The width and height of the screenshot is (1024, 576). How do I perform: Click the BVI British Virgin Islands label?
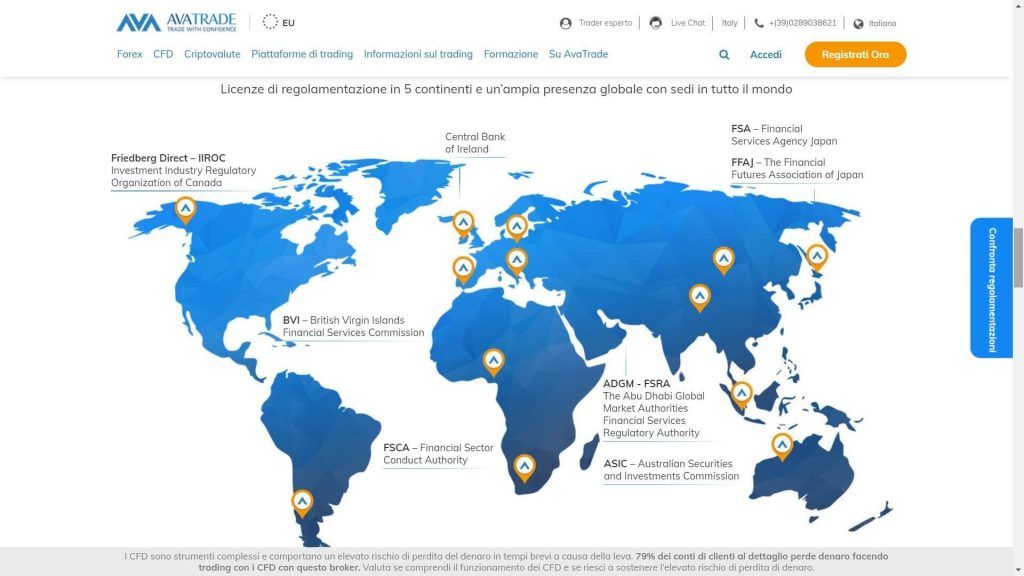click(x=353, y=327)
